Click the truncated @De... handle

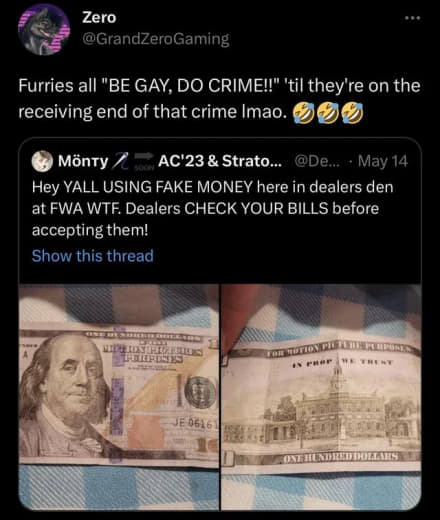318,161
